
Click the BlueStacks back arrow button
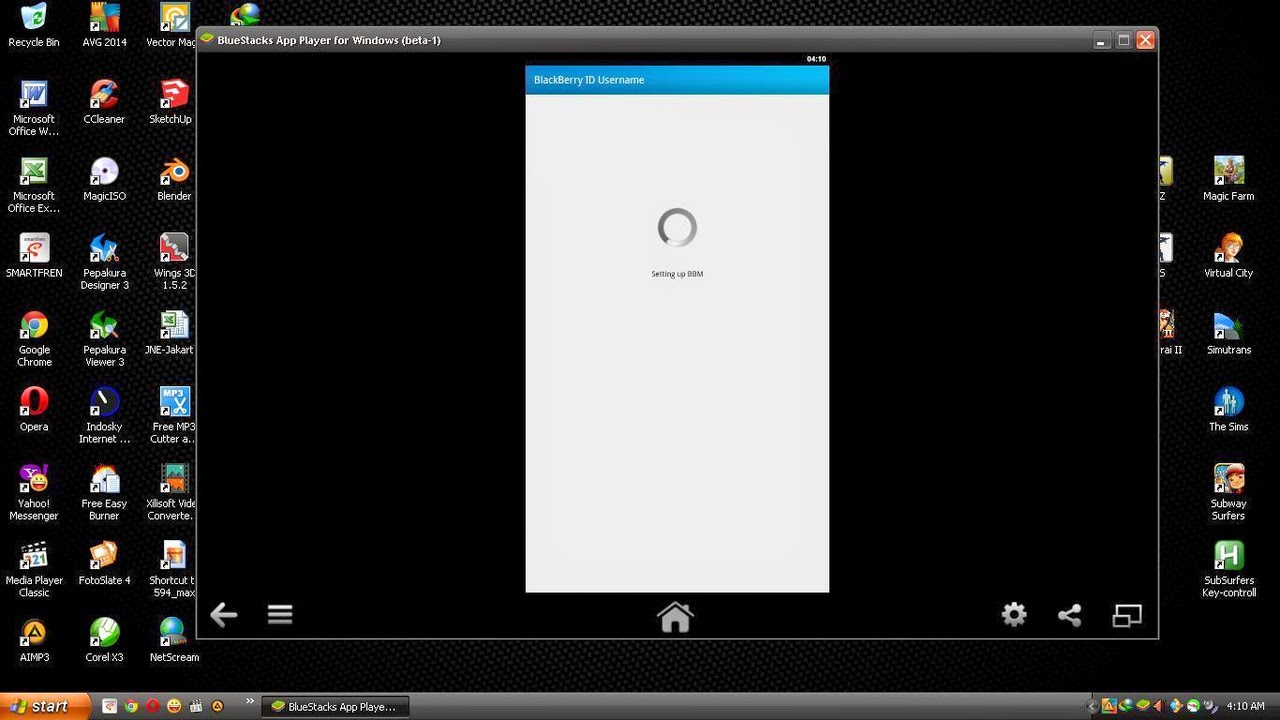[224, 614]
